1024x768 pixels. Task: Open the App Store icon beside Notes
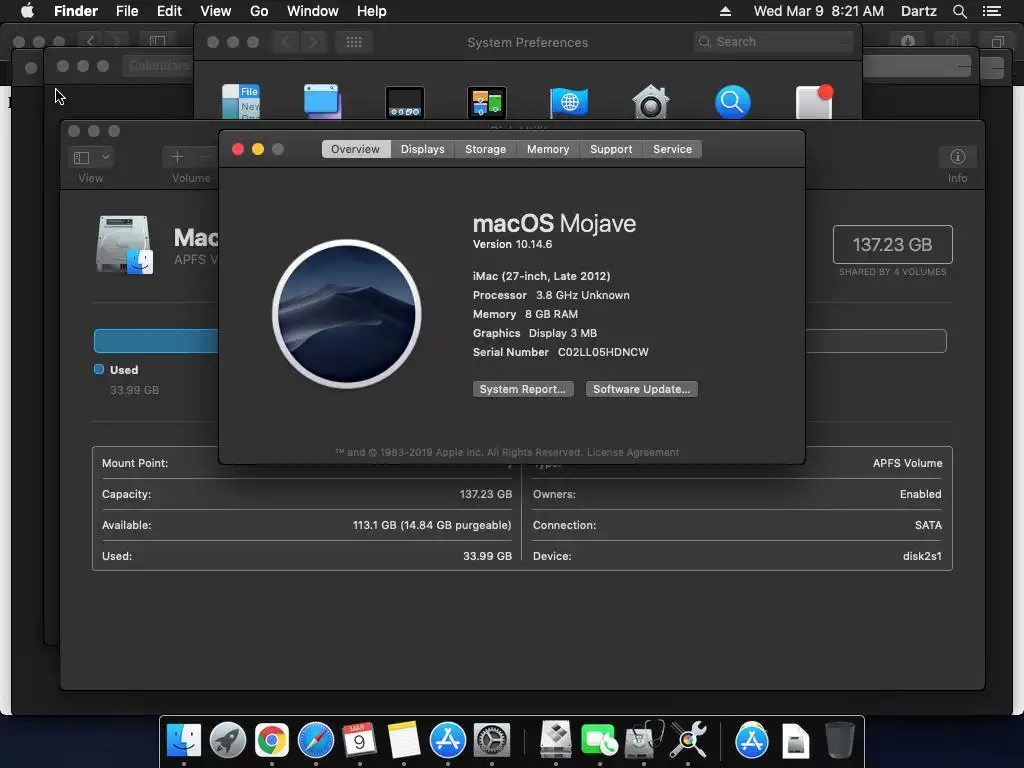(447, 740)
